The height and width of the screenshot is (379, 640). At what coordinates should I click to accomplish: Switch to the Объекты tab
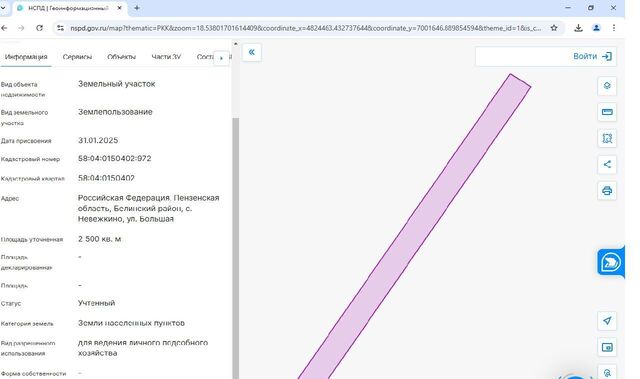click(x=121, y=57)
